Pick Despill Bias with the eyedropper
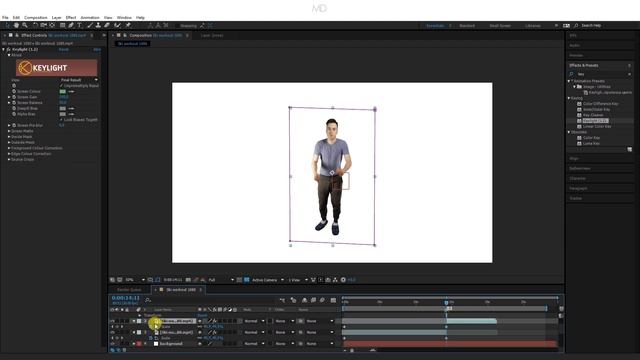This screenshot has height=360, width=640. click(71, 109)
